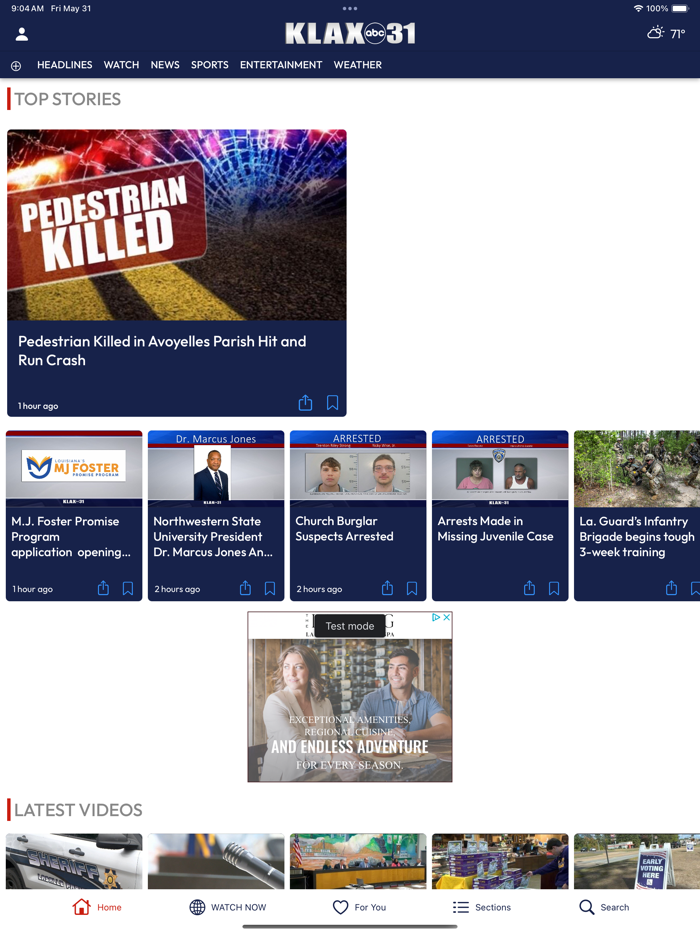This screenshot has height=934, width=700.
Task: Play the sheriff vehicle video
Action: click(74, 861)
